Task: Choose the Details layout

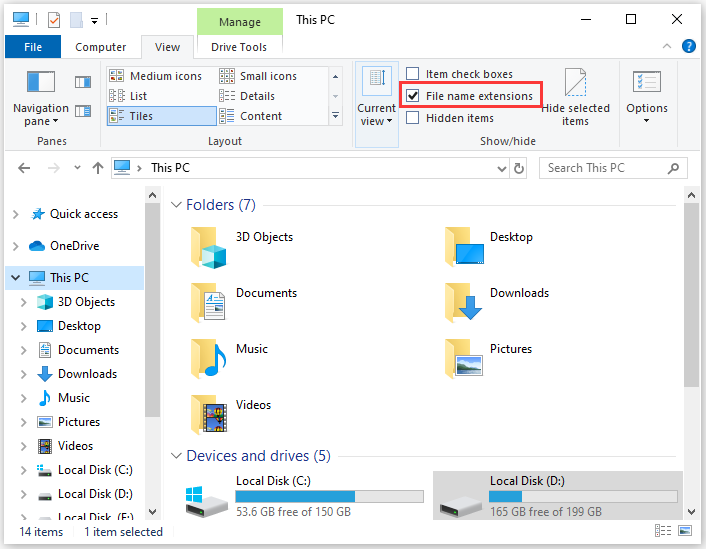Action: tap(247, 96)
